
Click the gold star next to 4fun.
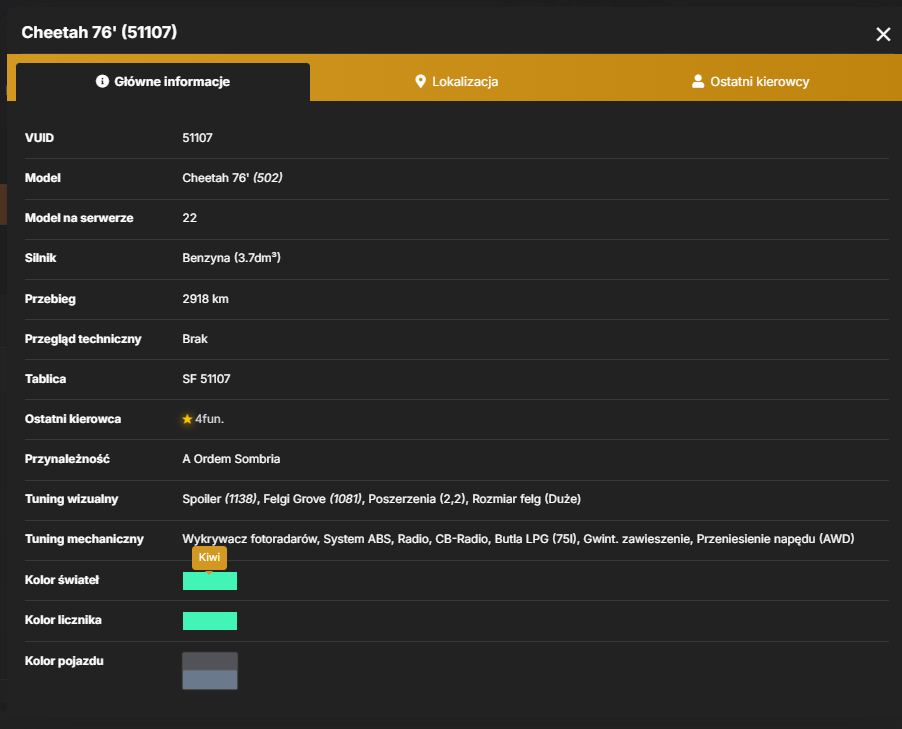(187, 419)
